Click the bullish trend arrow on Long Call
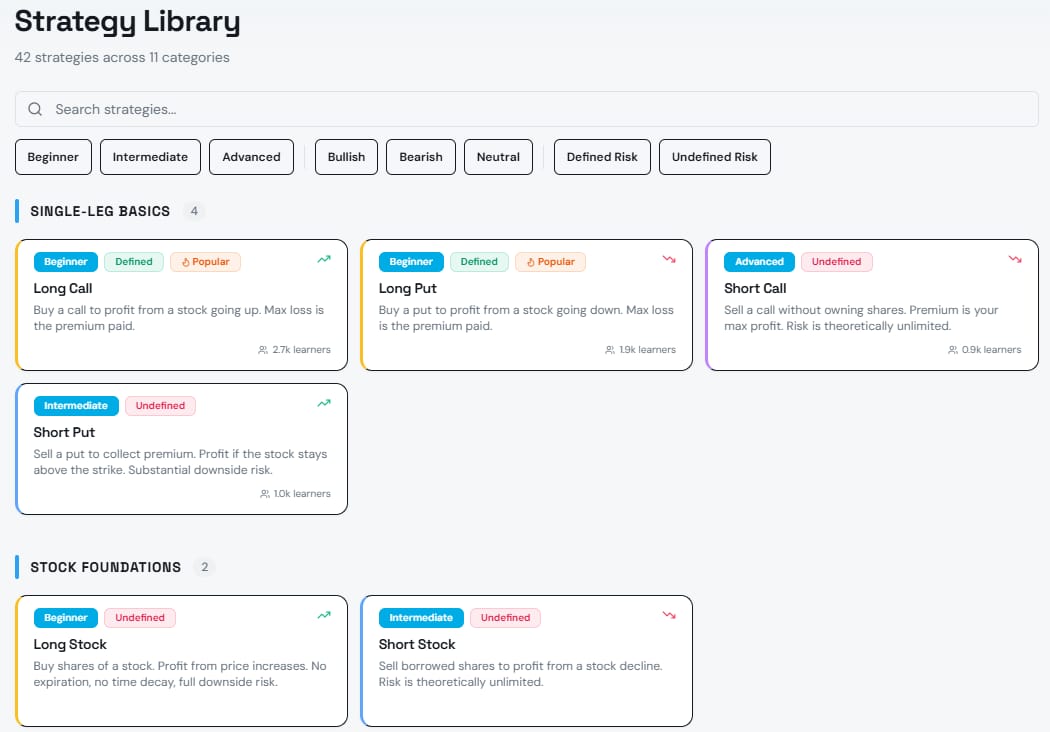The width and height of the screenshot is (1050, 732). coord(324,259)
